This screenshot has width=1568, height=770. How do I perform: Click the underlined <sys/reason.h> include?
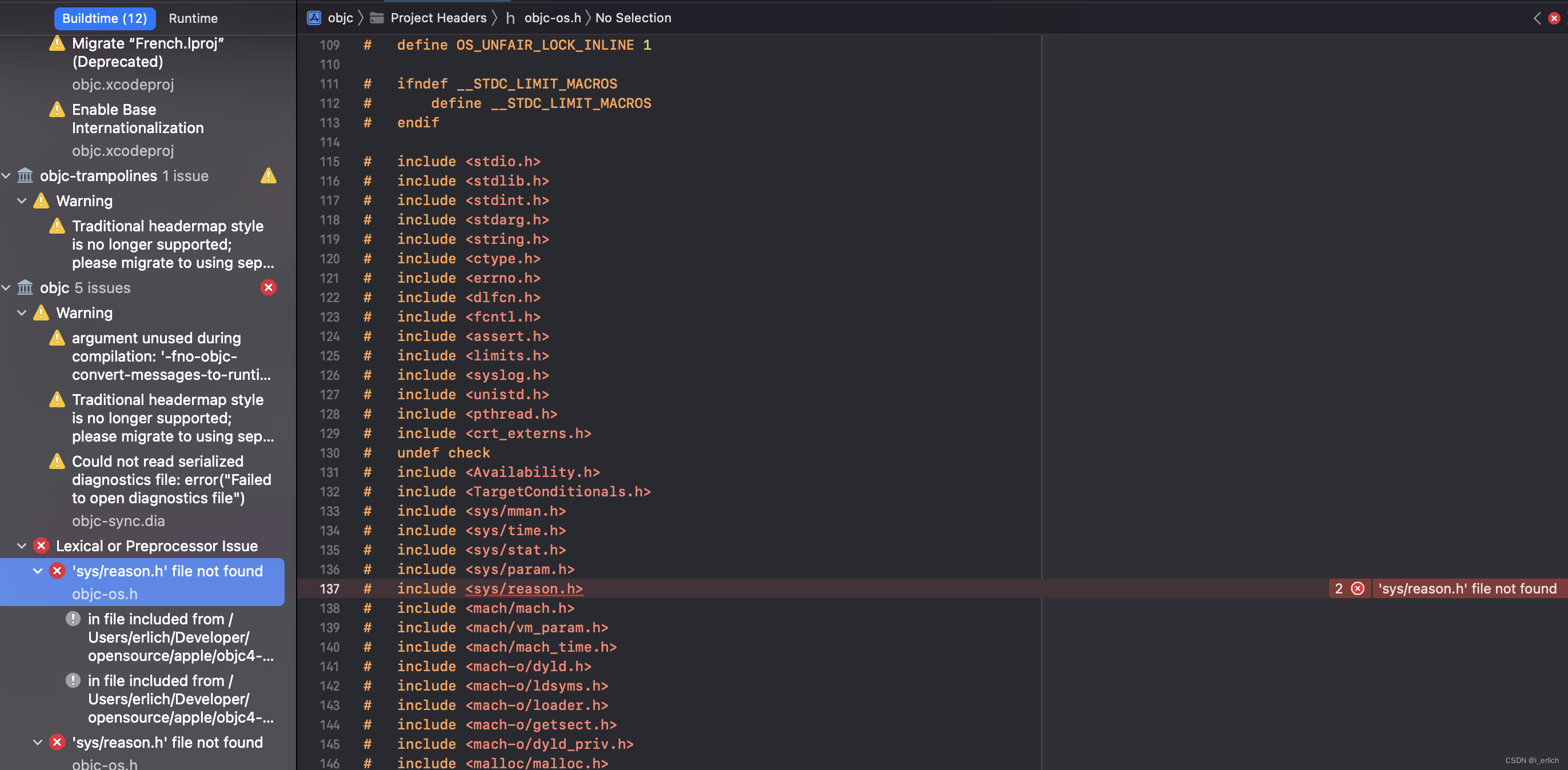coord(524,588)
